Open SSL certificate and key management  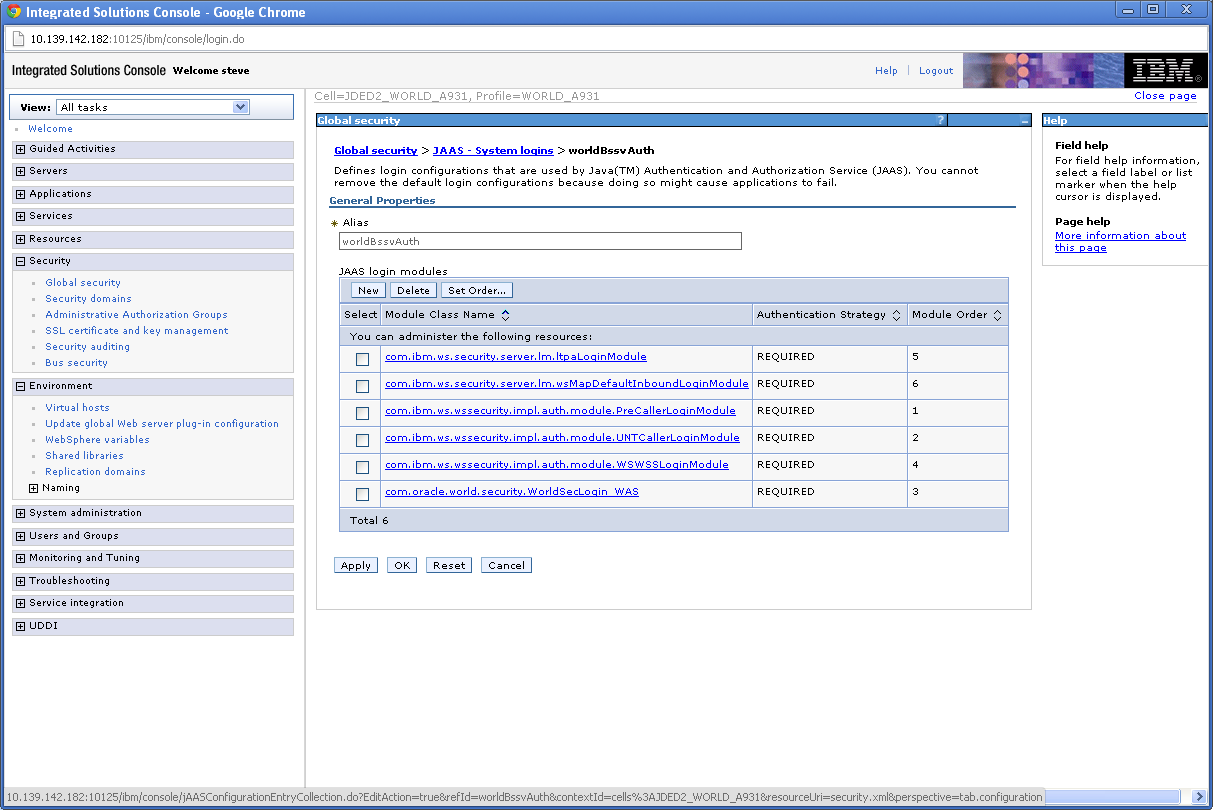tap(136, 331)
